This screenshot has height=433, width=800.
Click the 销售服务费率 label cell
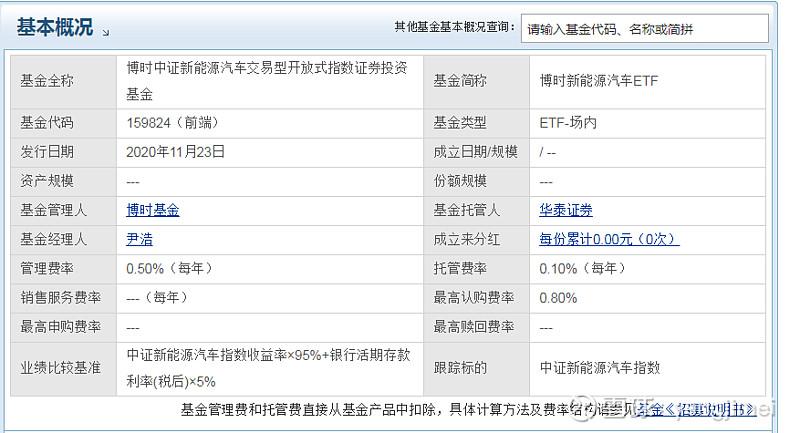(x=64, y=298)
